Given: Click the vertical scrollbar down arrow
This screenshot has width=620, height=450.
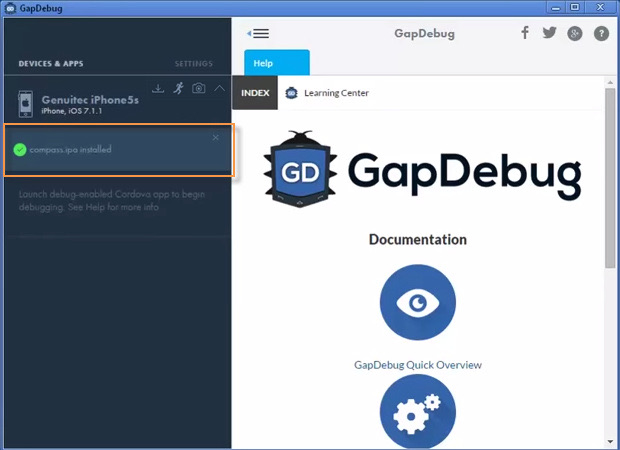Looking at the screenshot, I should 611,441.
